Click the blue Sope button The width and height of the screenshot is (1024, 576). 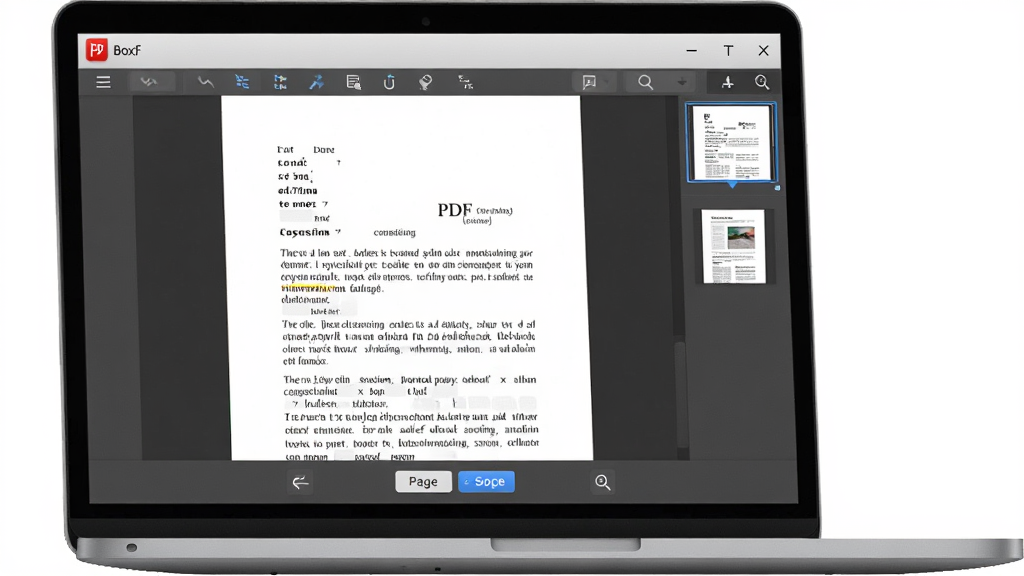point(487,482)
